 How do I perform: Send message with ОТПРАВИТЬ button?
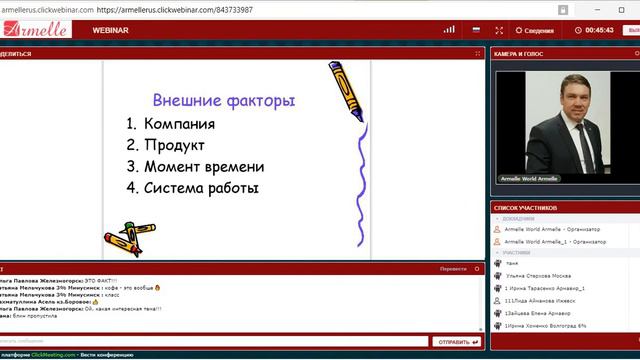pyautogui.click(x=457, y=342)
